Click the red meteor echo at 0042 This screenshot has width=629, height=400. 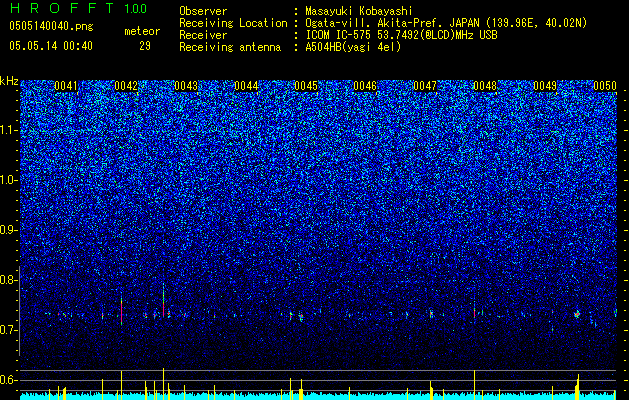tap(122, 310)
